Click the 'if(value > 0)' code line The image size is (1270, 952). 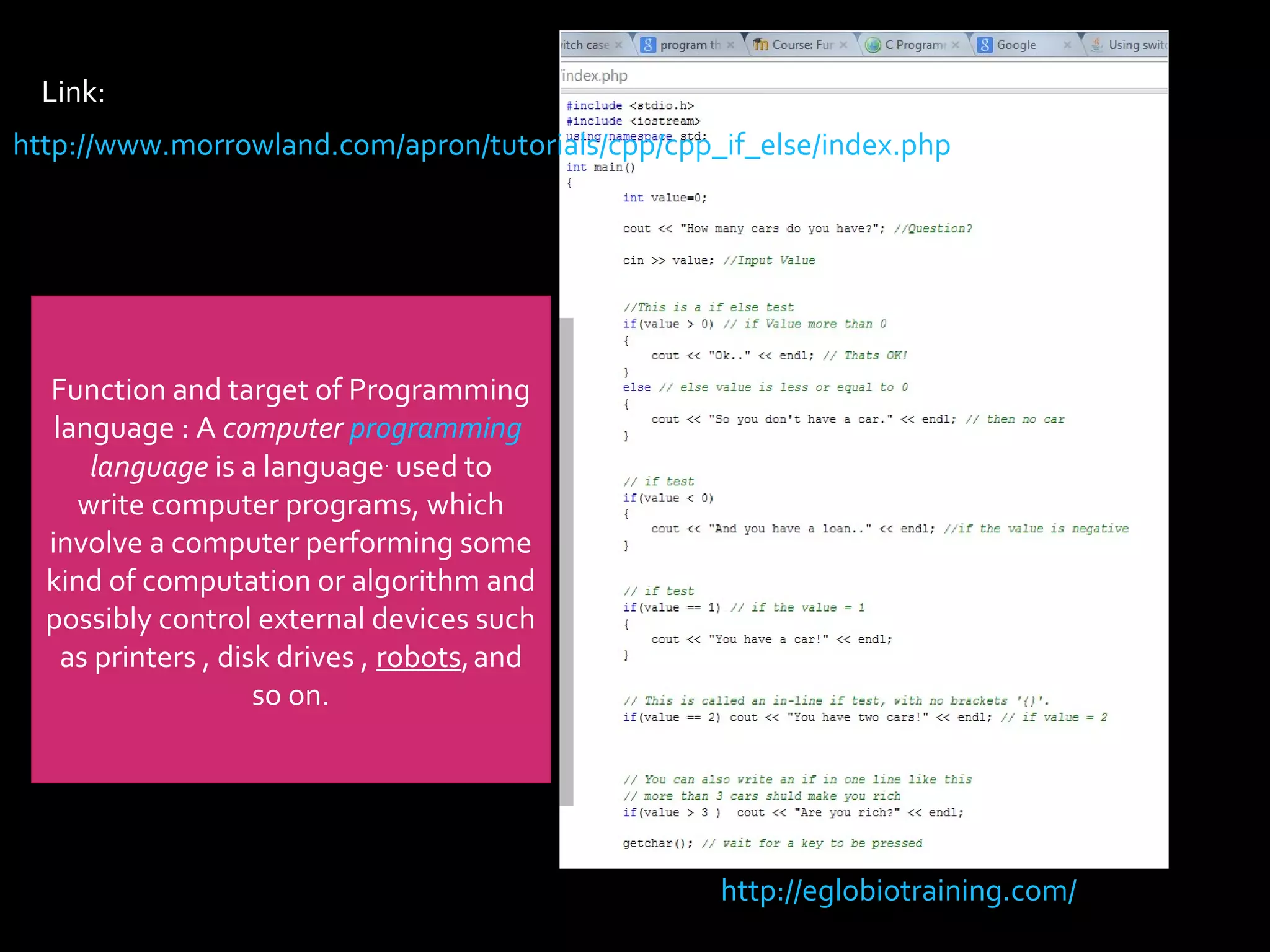pos(755,324)
